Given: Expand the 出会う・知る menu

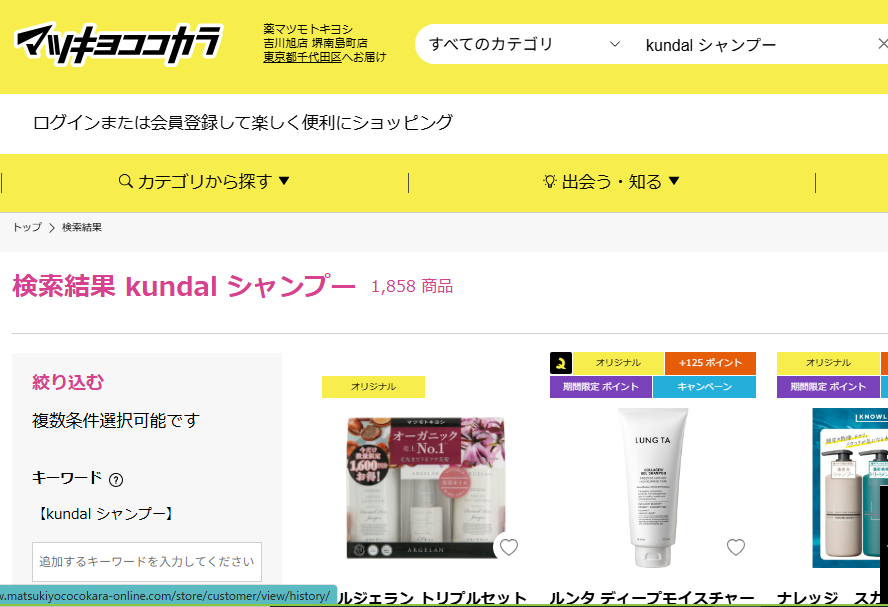Looking at the screenshot, I should pyautogui.click(x=611, y=182).
